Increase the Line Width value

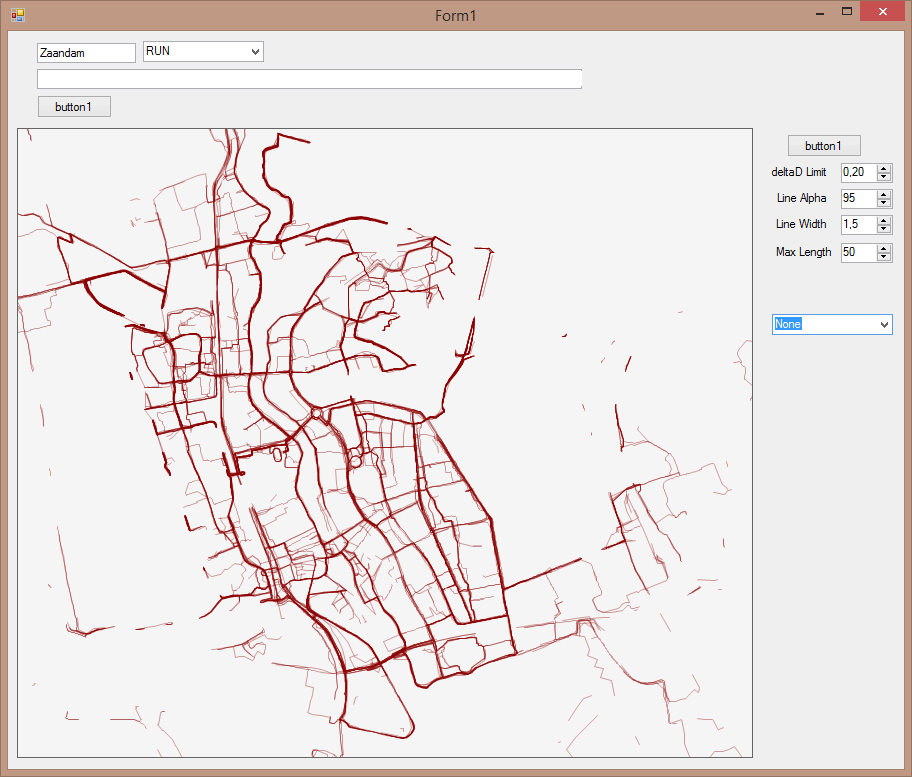[884, 221]
